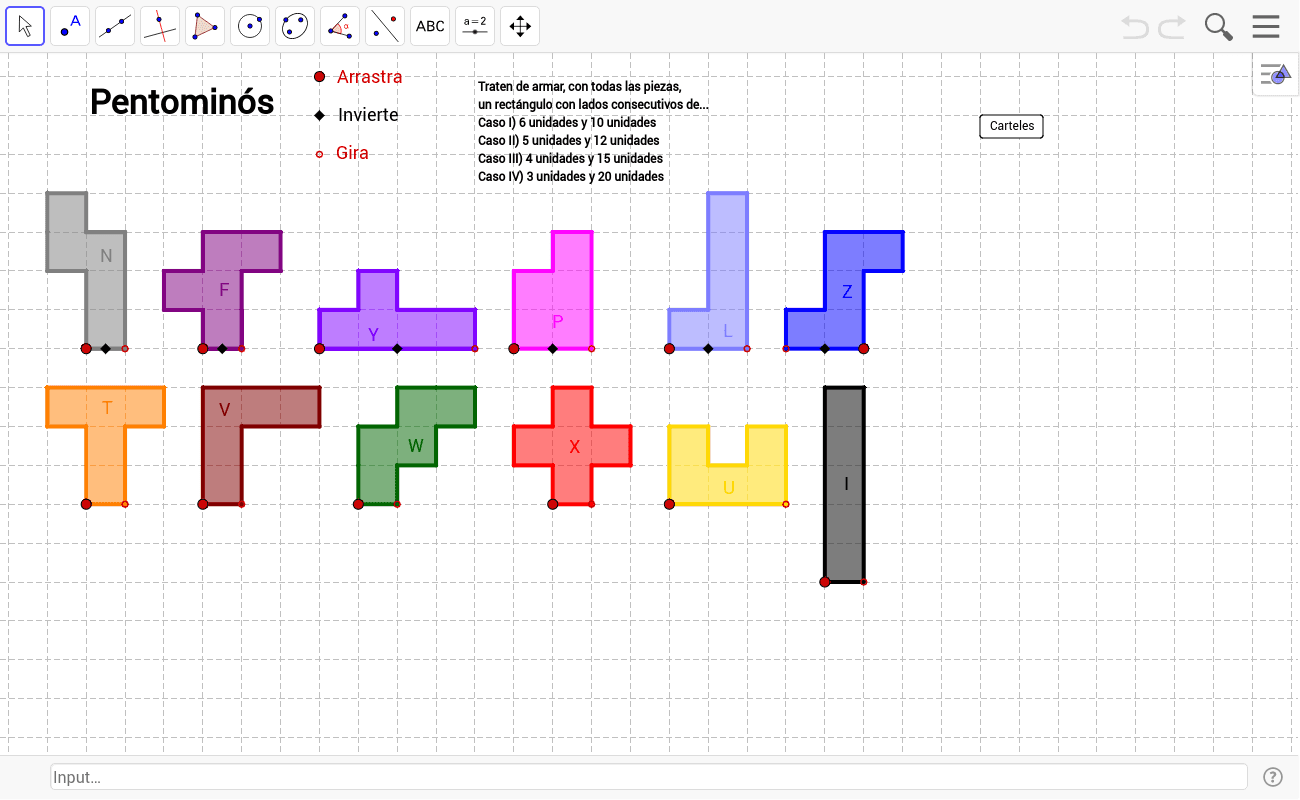This screenshot has height=800, width=1300.
Task: Click the yellow U pentomino piece
Action: click(x=728, y=485)
